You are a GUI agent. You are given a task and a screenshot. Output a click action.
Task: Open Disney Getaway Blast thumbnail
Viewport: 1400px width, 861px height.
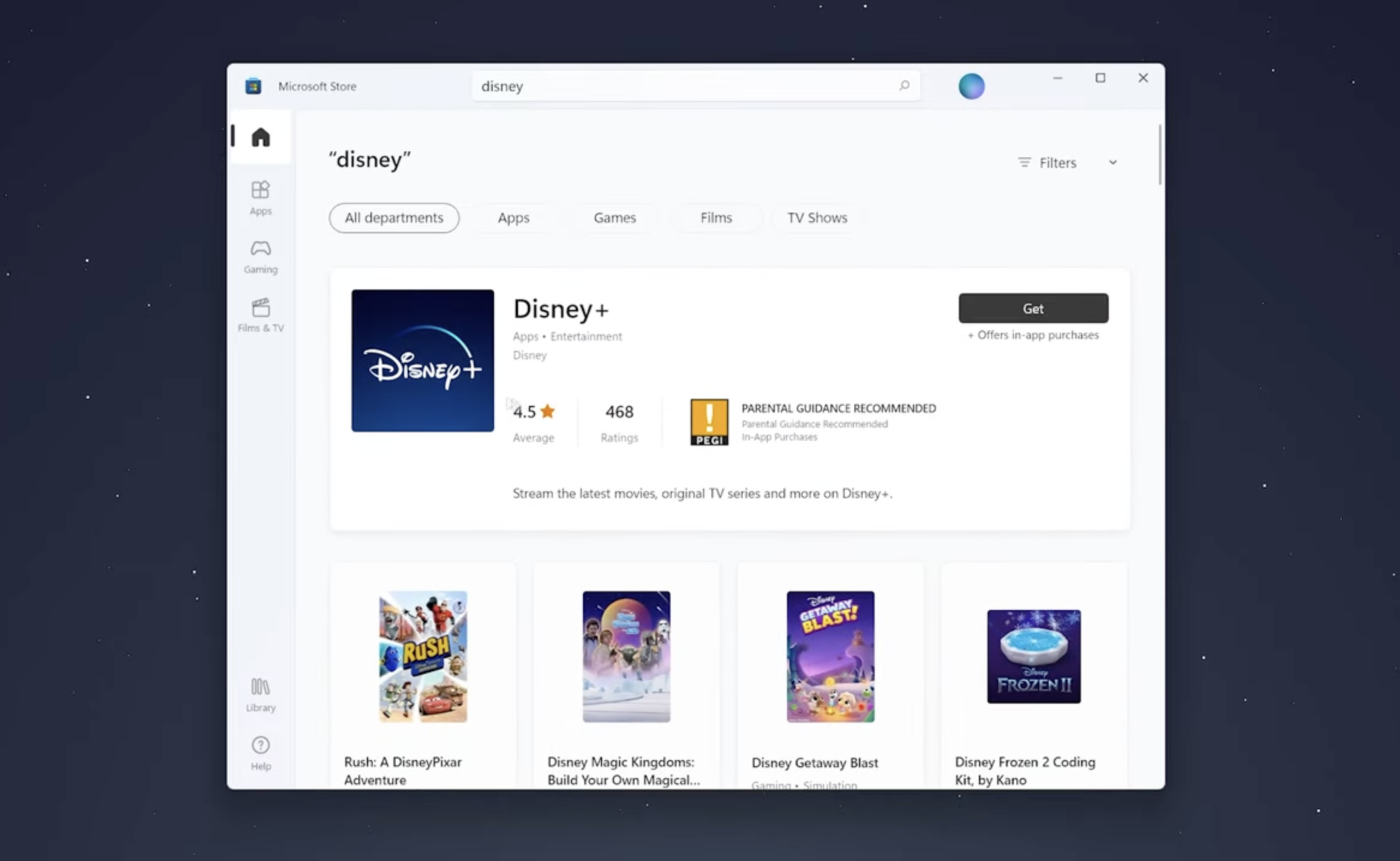(830, 656)
